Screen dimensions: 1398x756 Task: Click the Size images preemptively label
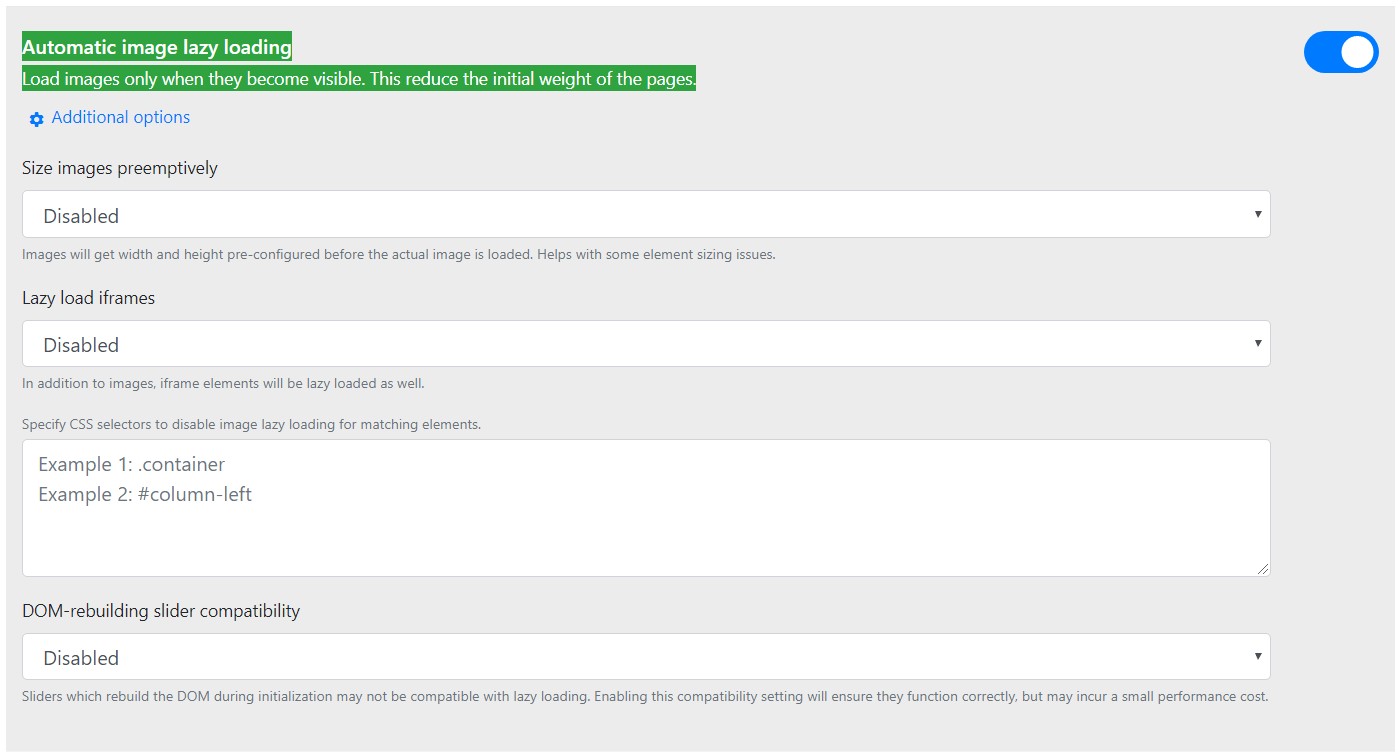(x=120, y=168)
